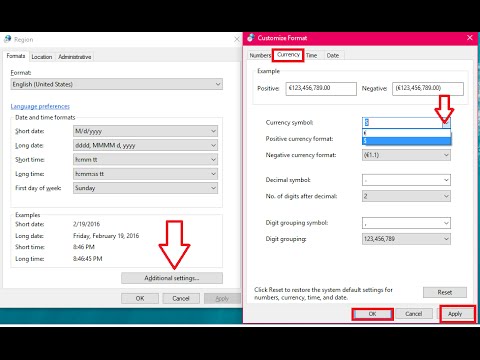This screenshot has width=480, height=360.
Task: Open the First day of week dropdown
Action: (145, 188)
